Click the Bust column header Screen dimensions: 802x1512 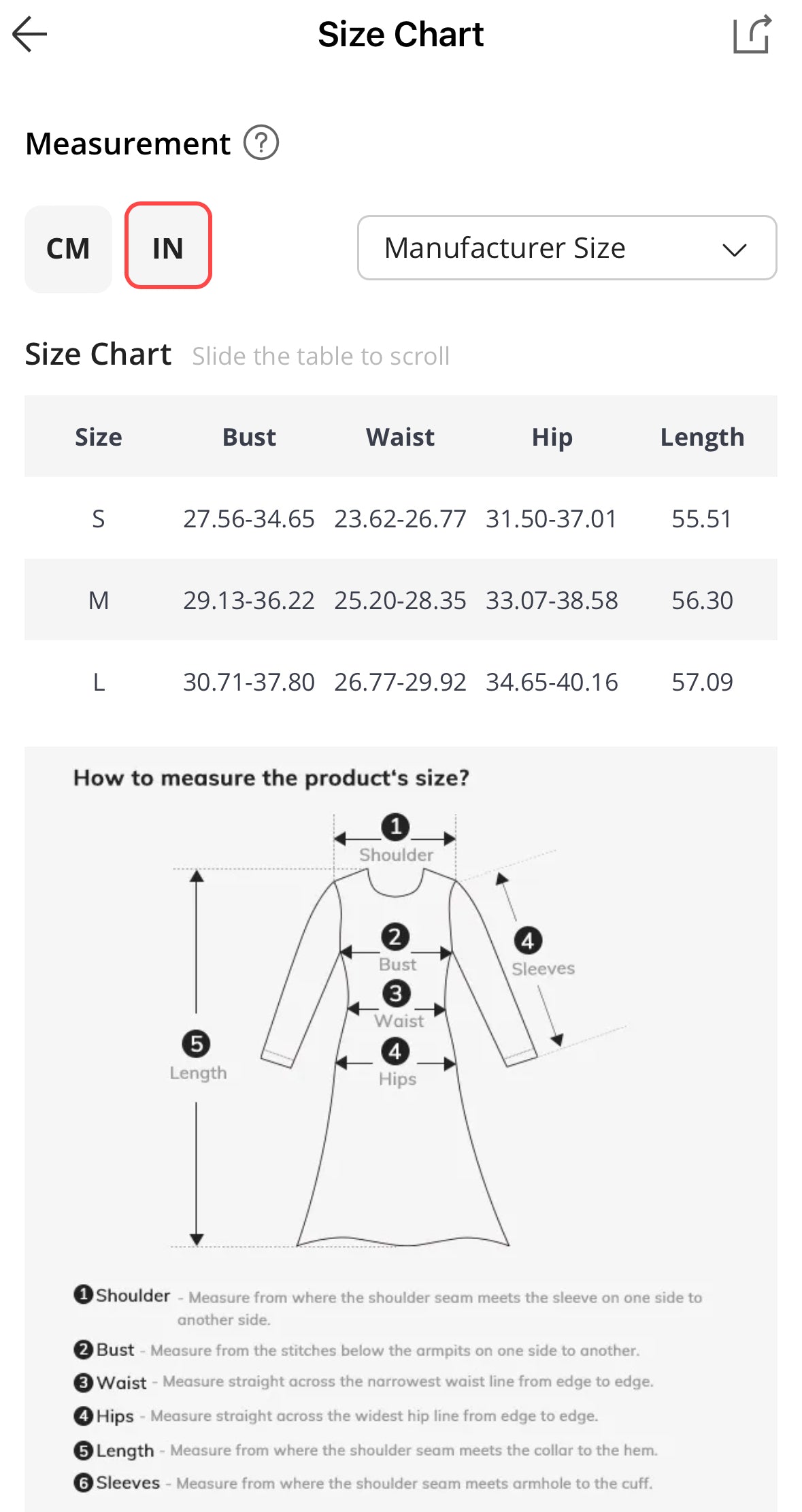click(x=249, y=437)
